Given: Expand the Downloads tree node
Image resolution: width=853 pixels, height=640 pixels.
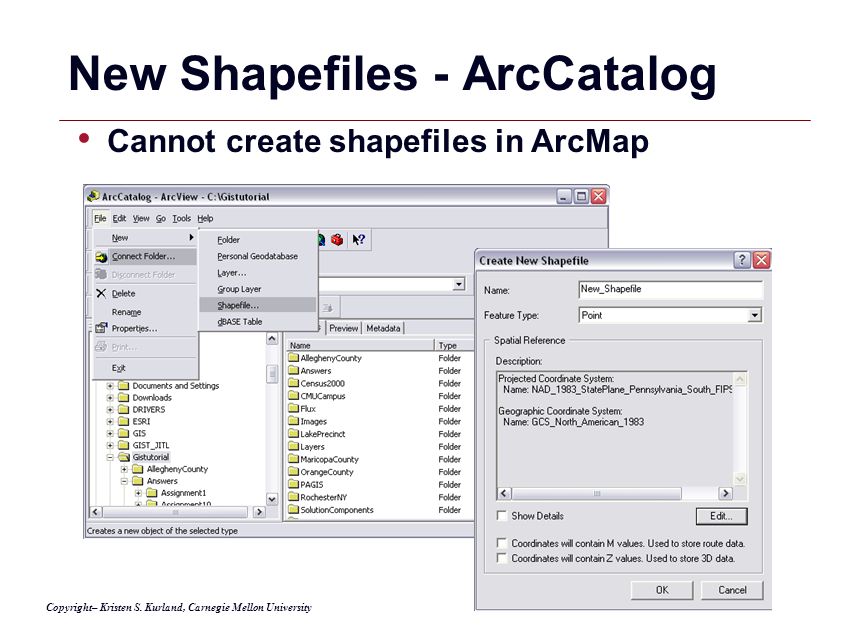Looking at the screenshot, I should (110, 397).
